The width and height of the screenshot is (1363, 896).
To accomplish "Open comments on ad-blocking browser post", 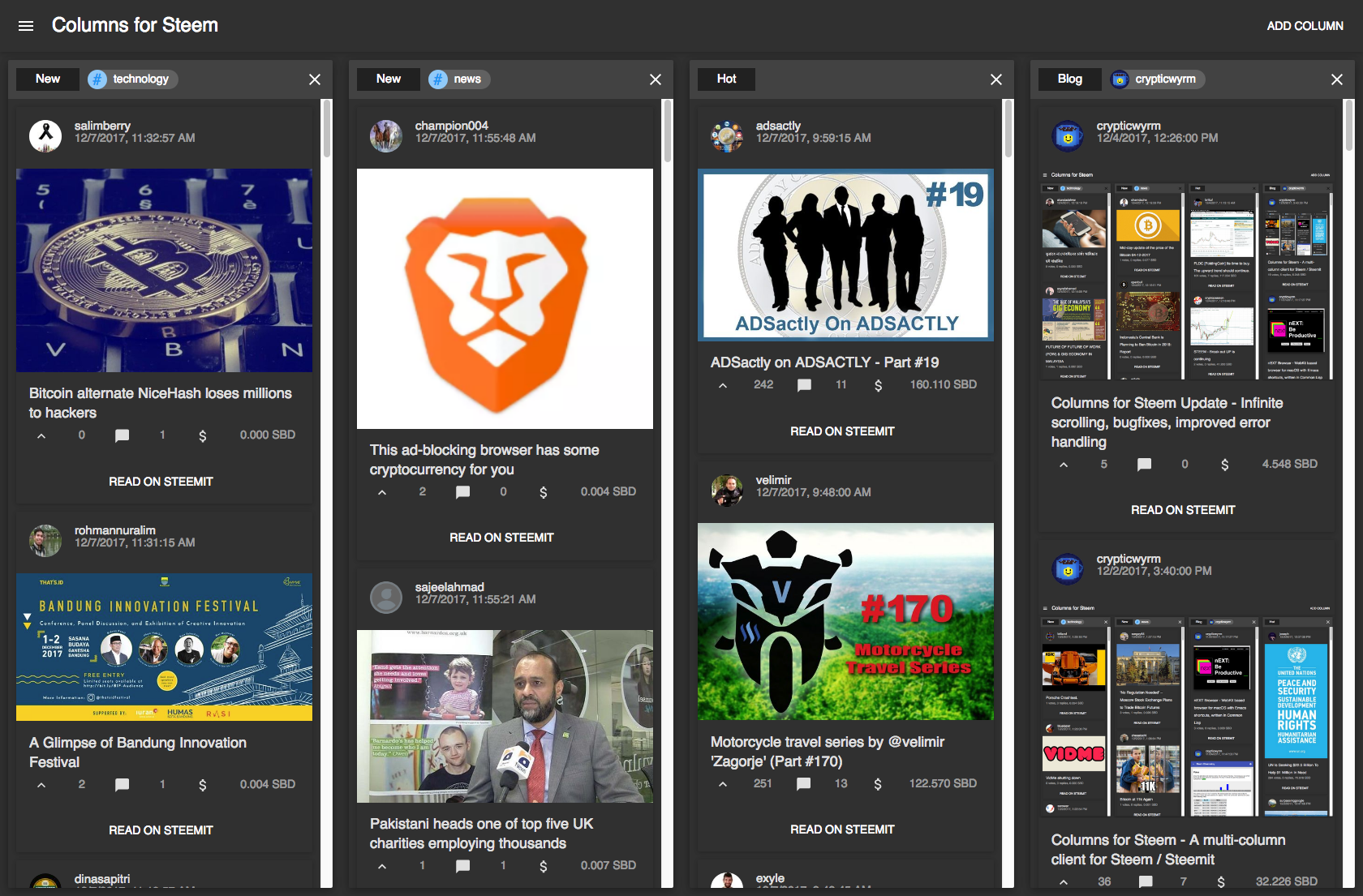I will [x=462, y=492].
